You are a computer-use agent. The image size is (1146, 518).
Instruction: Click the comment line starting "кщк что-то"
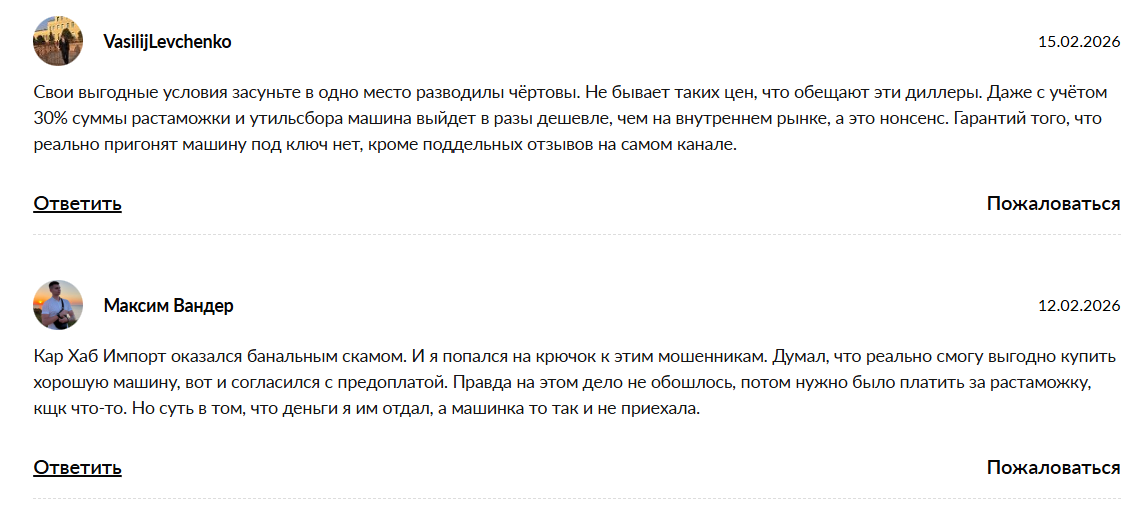[300, 409]
